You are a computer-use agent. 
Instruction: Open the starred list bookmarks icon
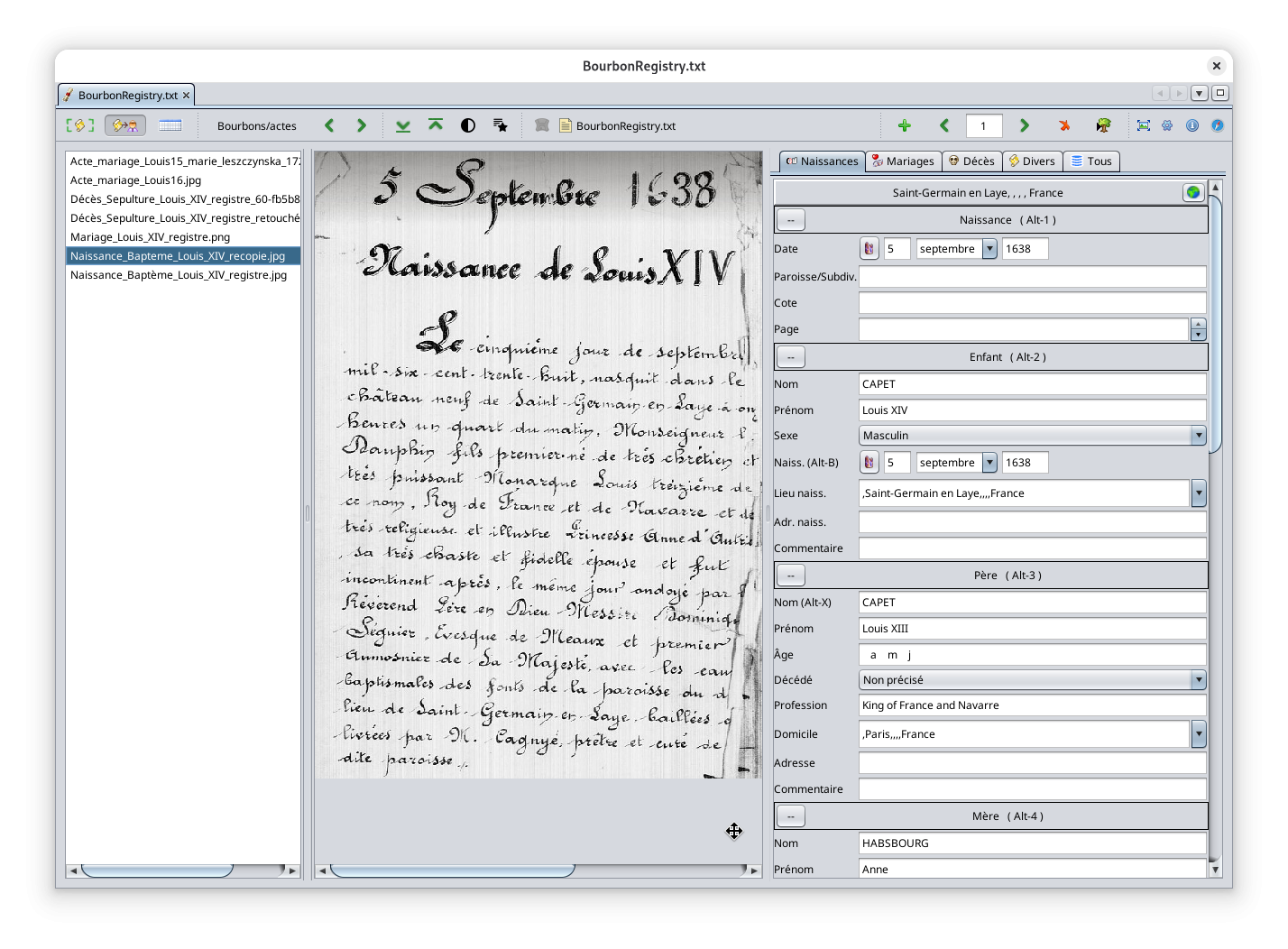(x=501, y=125)
